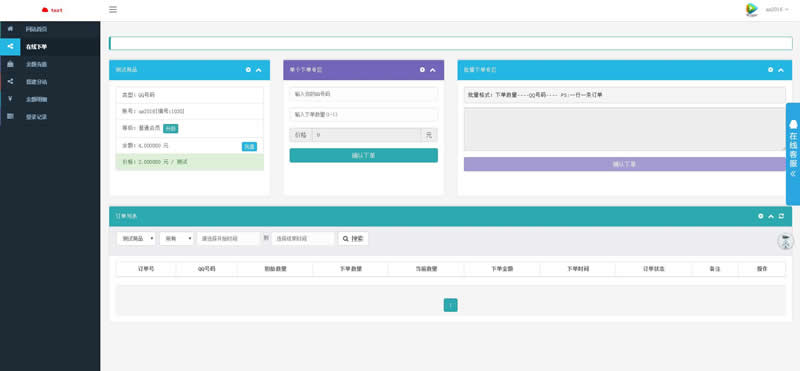Select page 1 in the order list pagination

(x=451, y=305)
